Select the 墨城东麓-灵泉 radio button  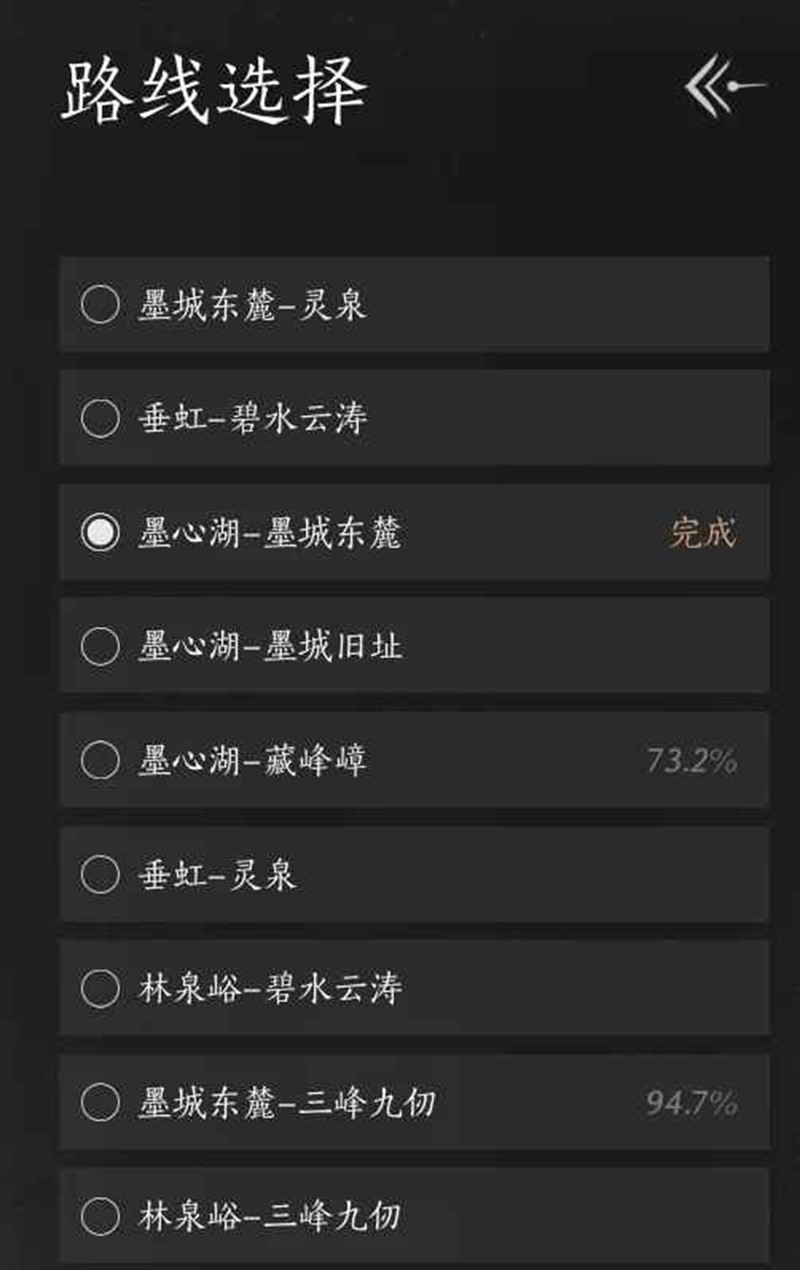pyautogui.click(x=100, y=304)
